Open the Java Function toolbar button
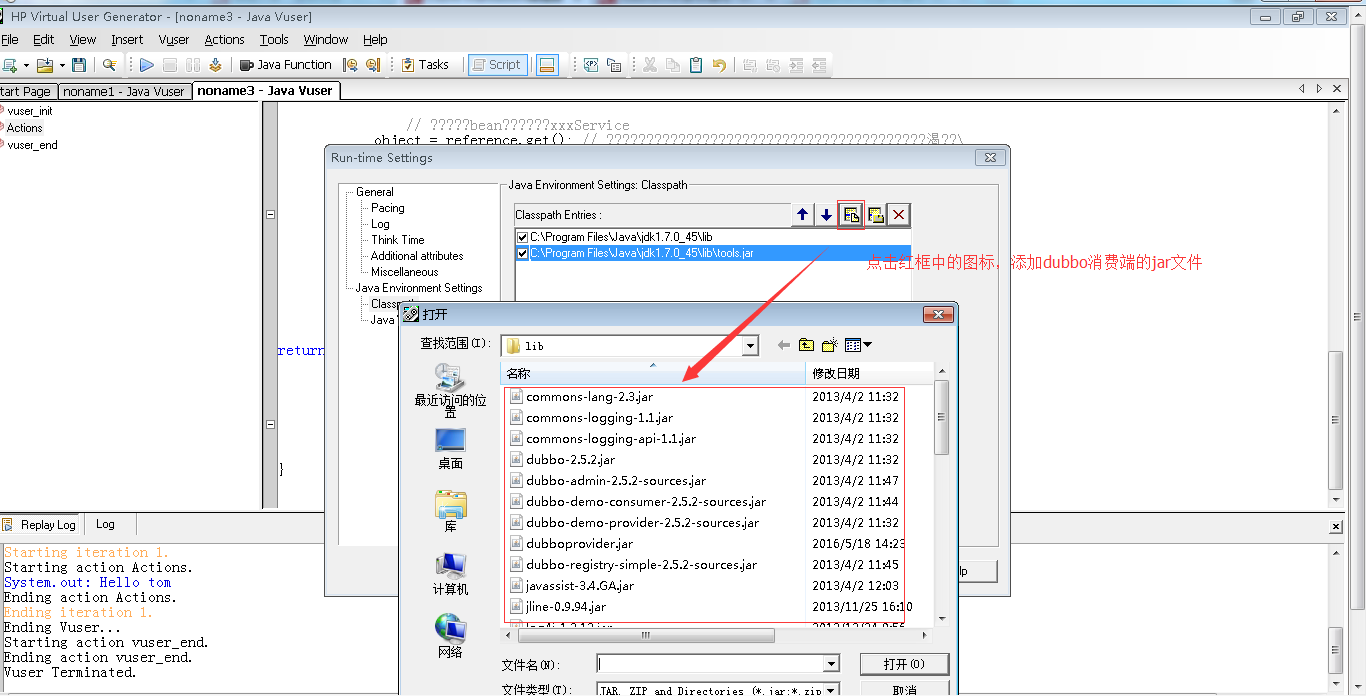Image resolution: width=1366 pixels, height=696 pixels. pyautogui.click(x=286, y=65)
